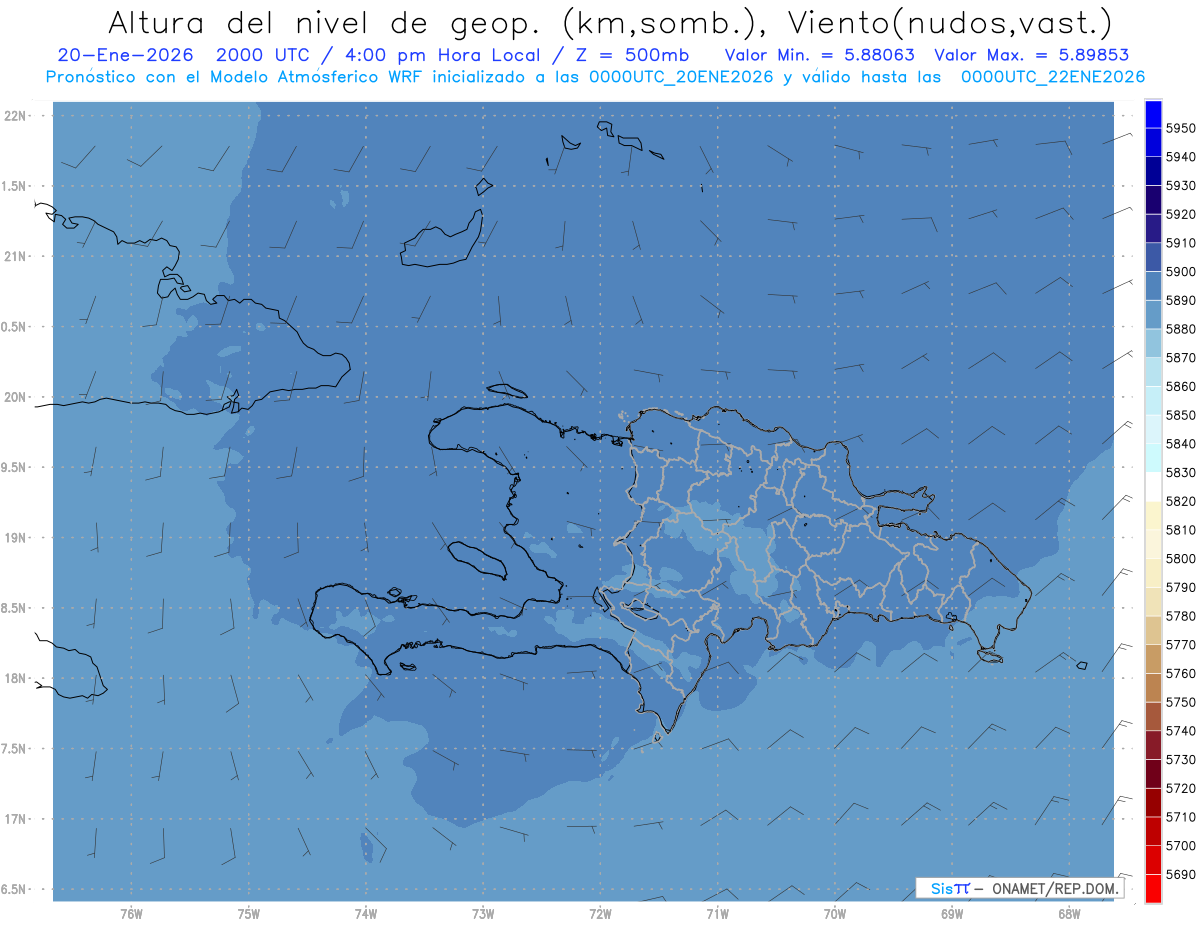
Task: Click the '68W' longitude axis label
Action: [1069, 913]
